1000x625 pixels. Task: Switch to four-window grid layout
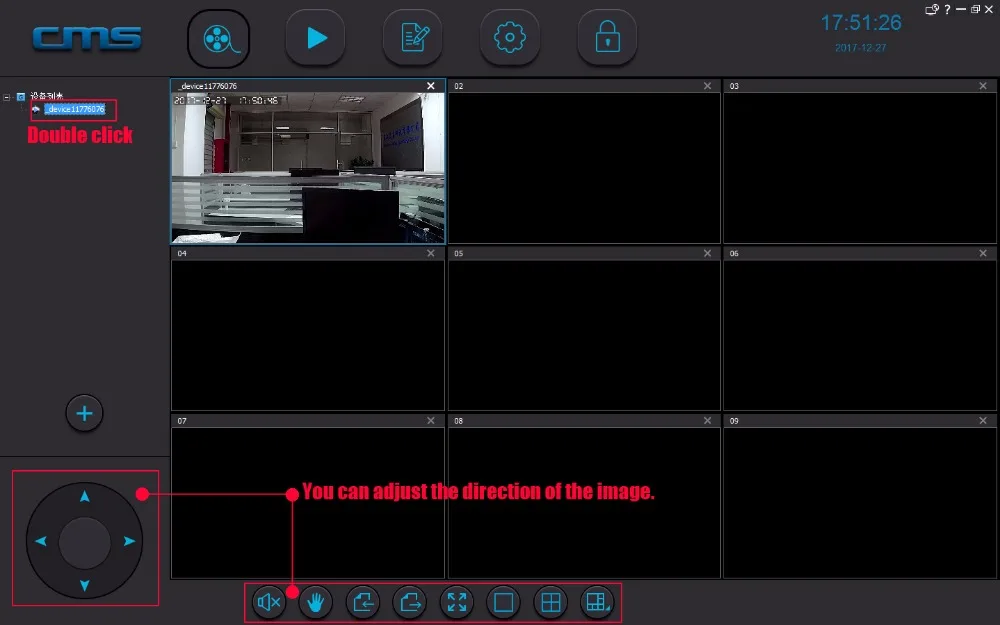[550, 601]
